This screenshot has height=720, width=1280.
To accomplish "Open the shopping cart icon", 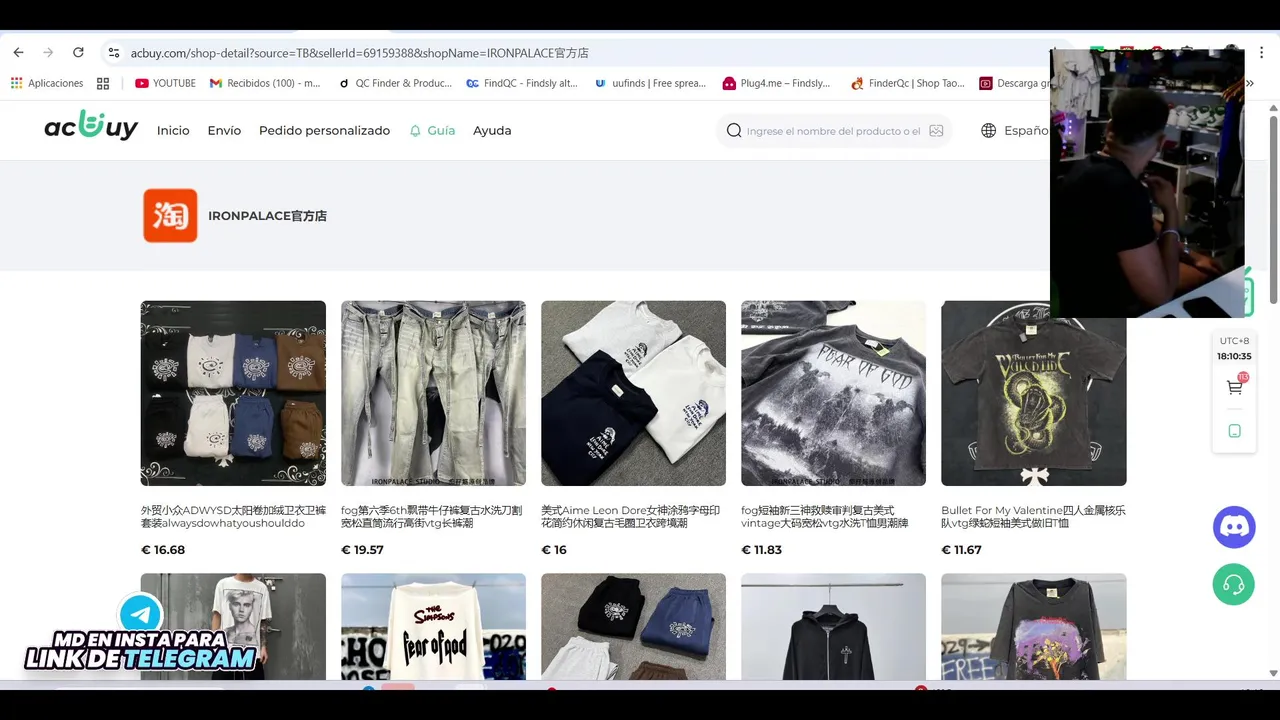I will (1235, 387).
